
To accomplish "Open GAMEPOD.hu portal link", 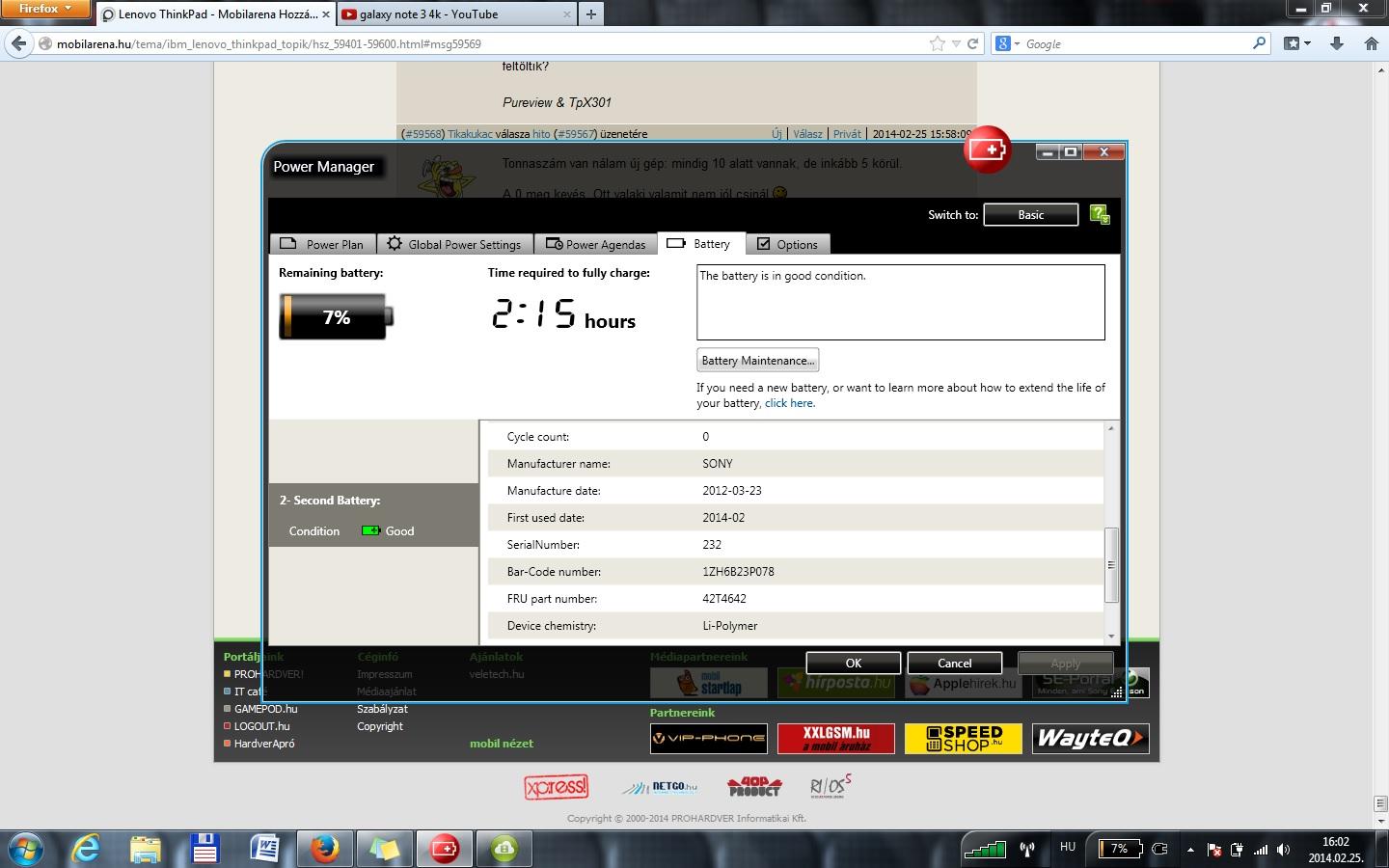I will [x=265, y=709].
